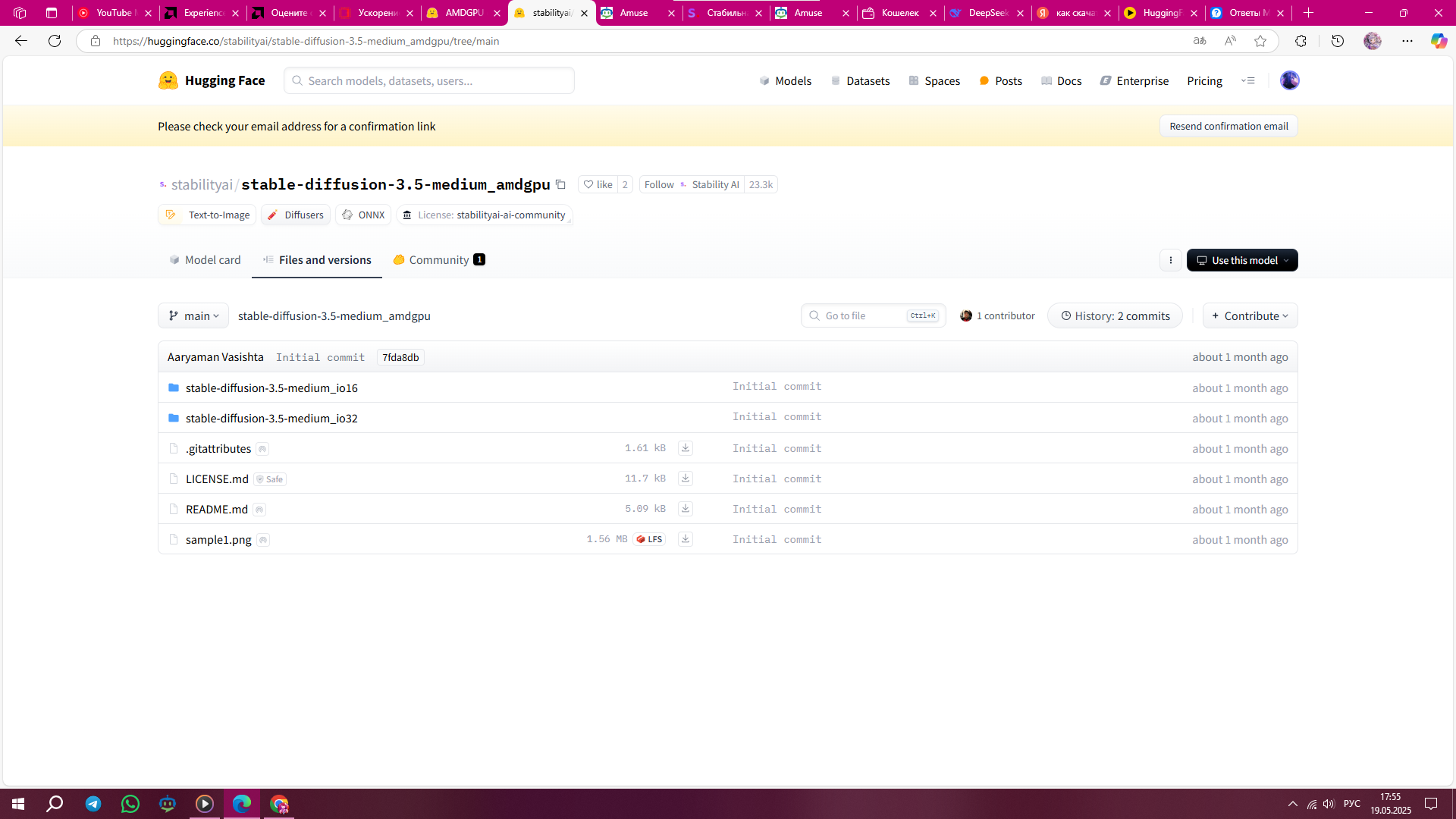Open the ONNX tag
Viewport: 1456px width, 819px height.
point(363,215)
